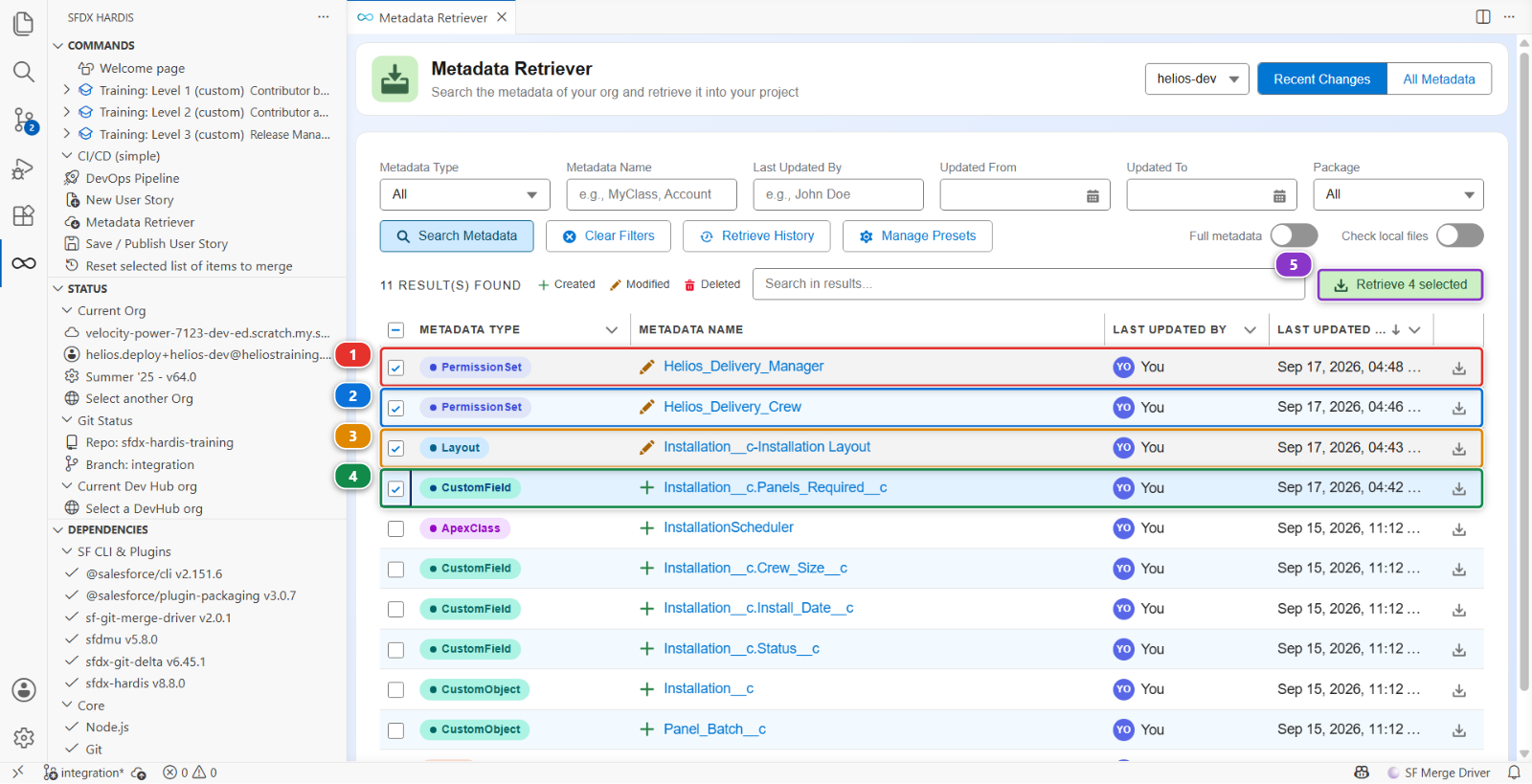Uncheck the Helios_Delivery_Crew row checkbox
The height and width of the screenshot is (784, 1532).
(x=395, y=408)
